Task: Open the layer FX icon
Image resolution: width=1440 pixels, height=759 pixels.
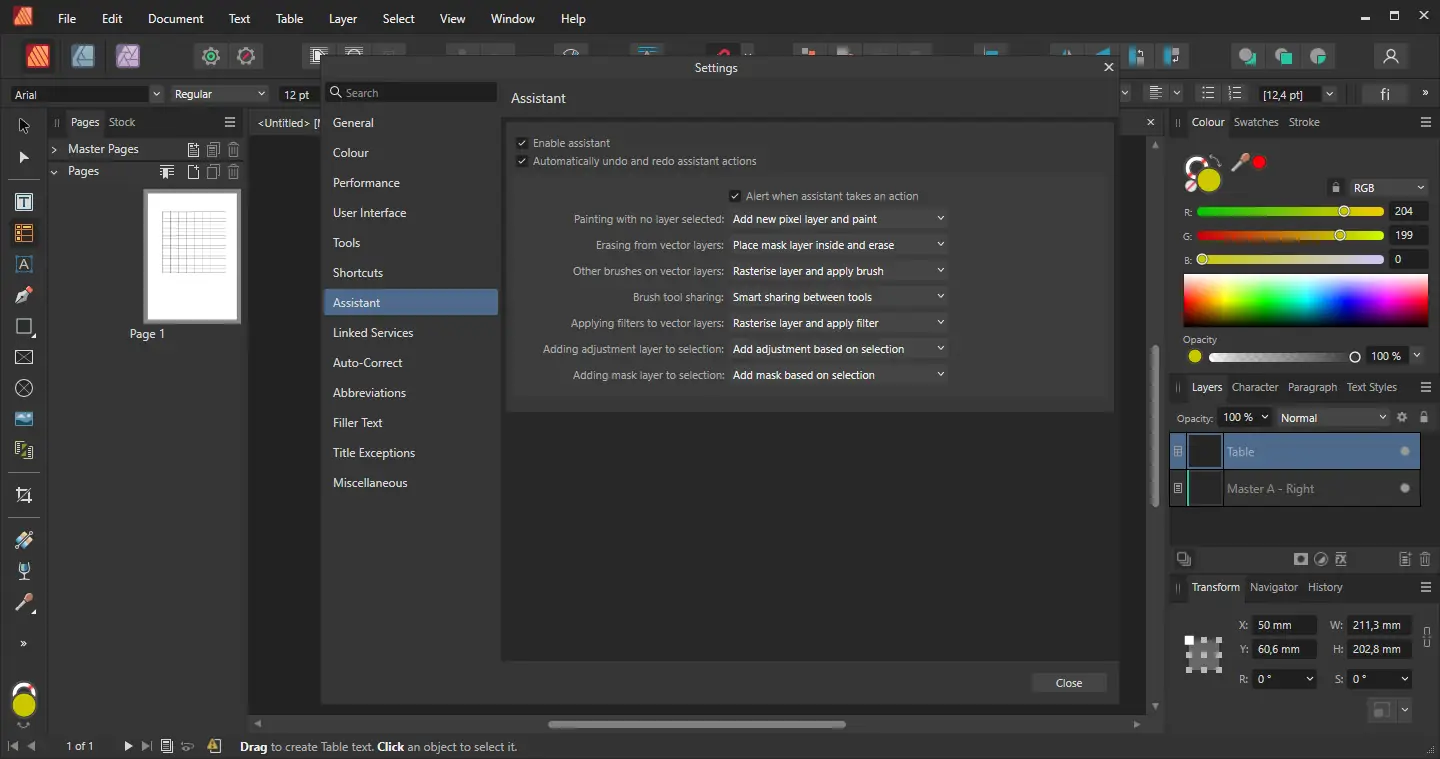Action: pyautogui.click(x=1341, y=560)
